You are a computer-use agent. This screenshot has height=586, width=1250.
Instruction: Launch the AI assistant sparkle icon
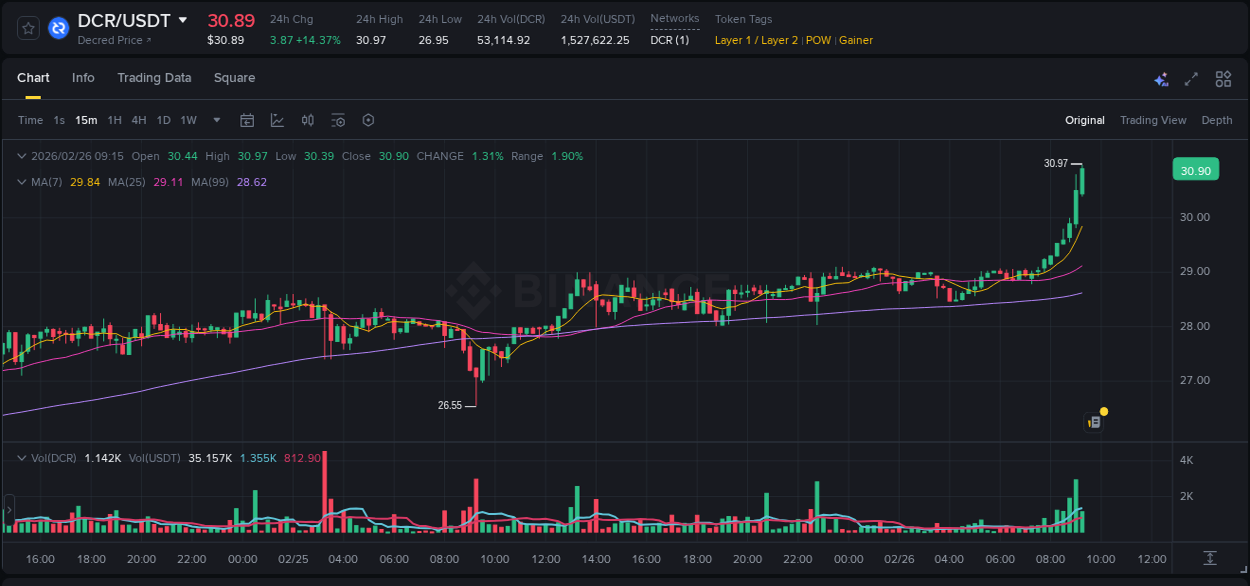pos(1161,78)
